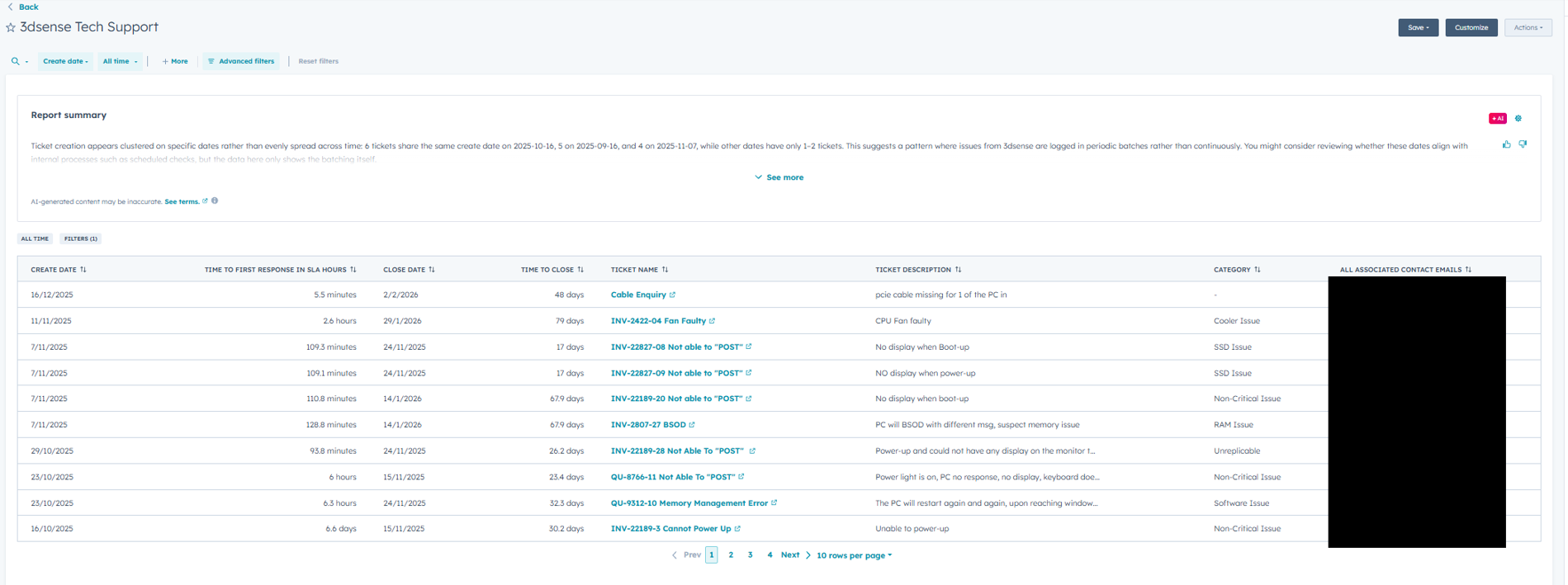Screen dimensions: 1568x585
Task: Open Cable Enquiry external link icon
Action: point(672,295)
